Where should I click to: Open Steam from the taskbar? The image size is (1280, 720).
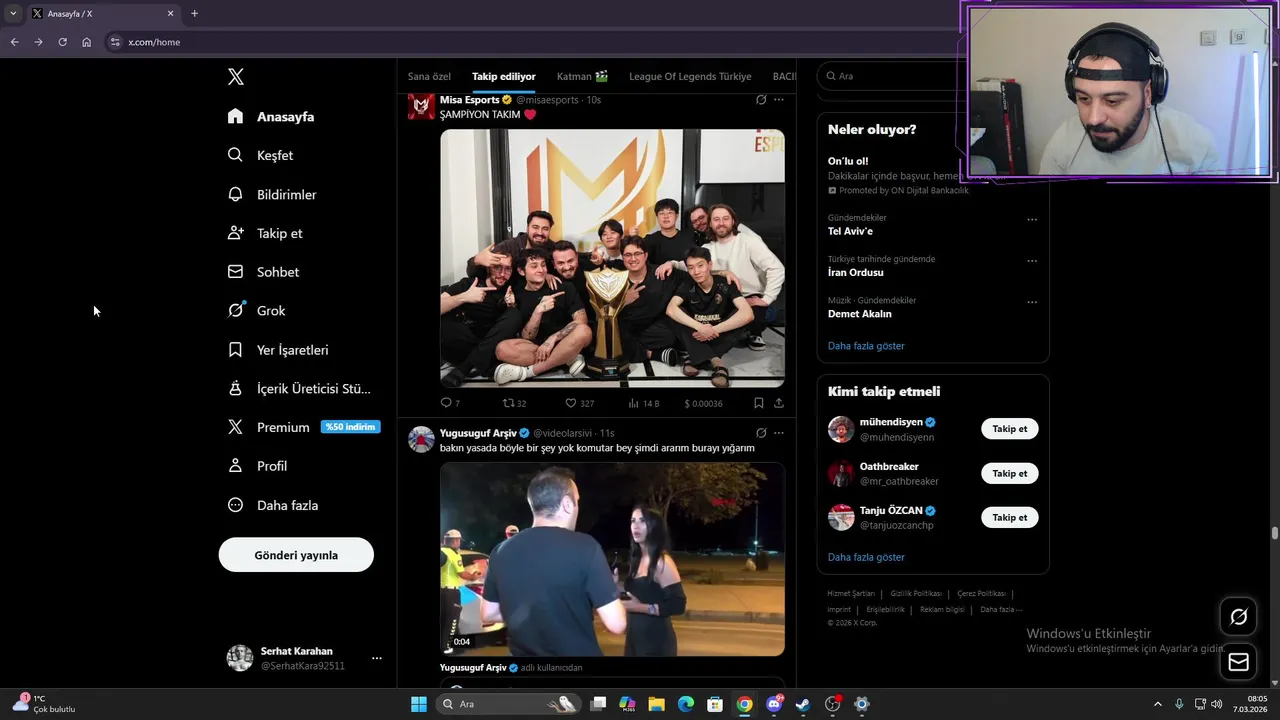[802, 704]
